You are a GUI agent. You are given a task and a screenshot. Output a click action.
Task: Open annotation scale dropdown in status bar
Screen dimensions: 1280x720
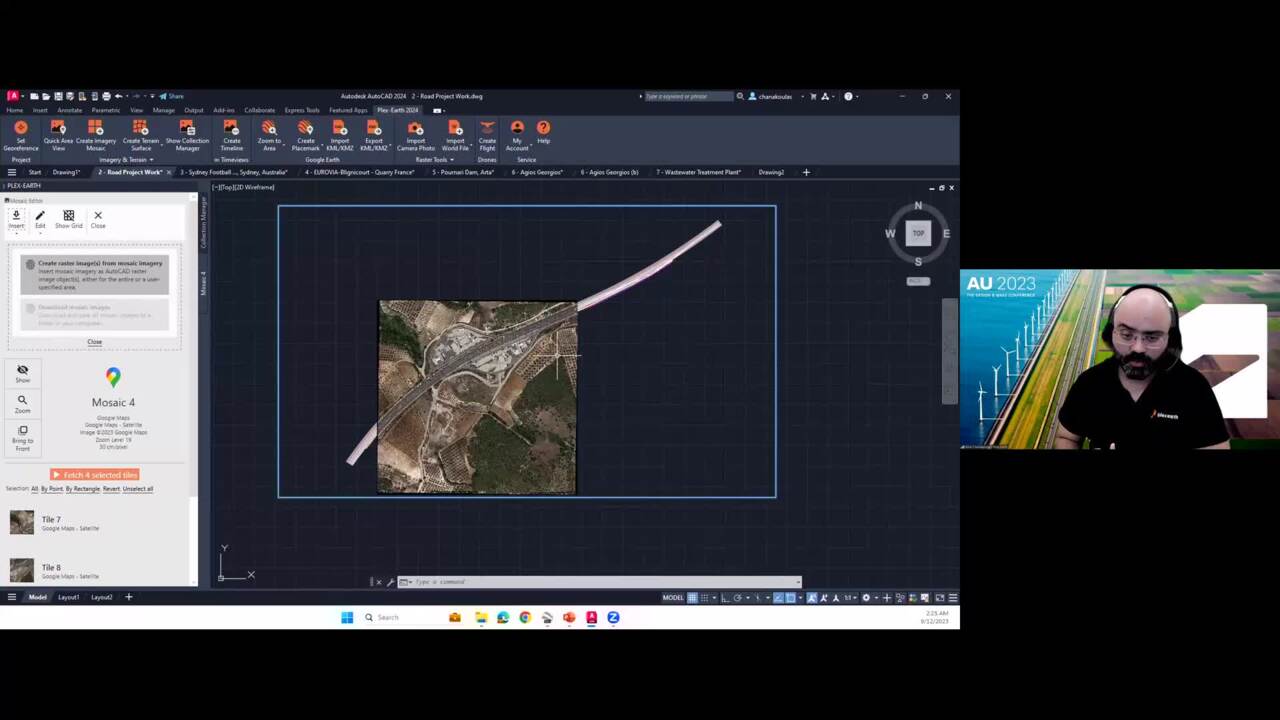(849, 598)
